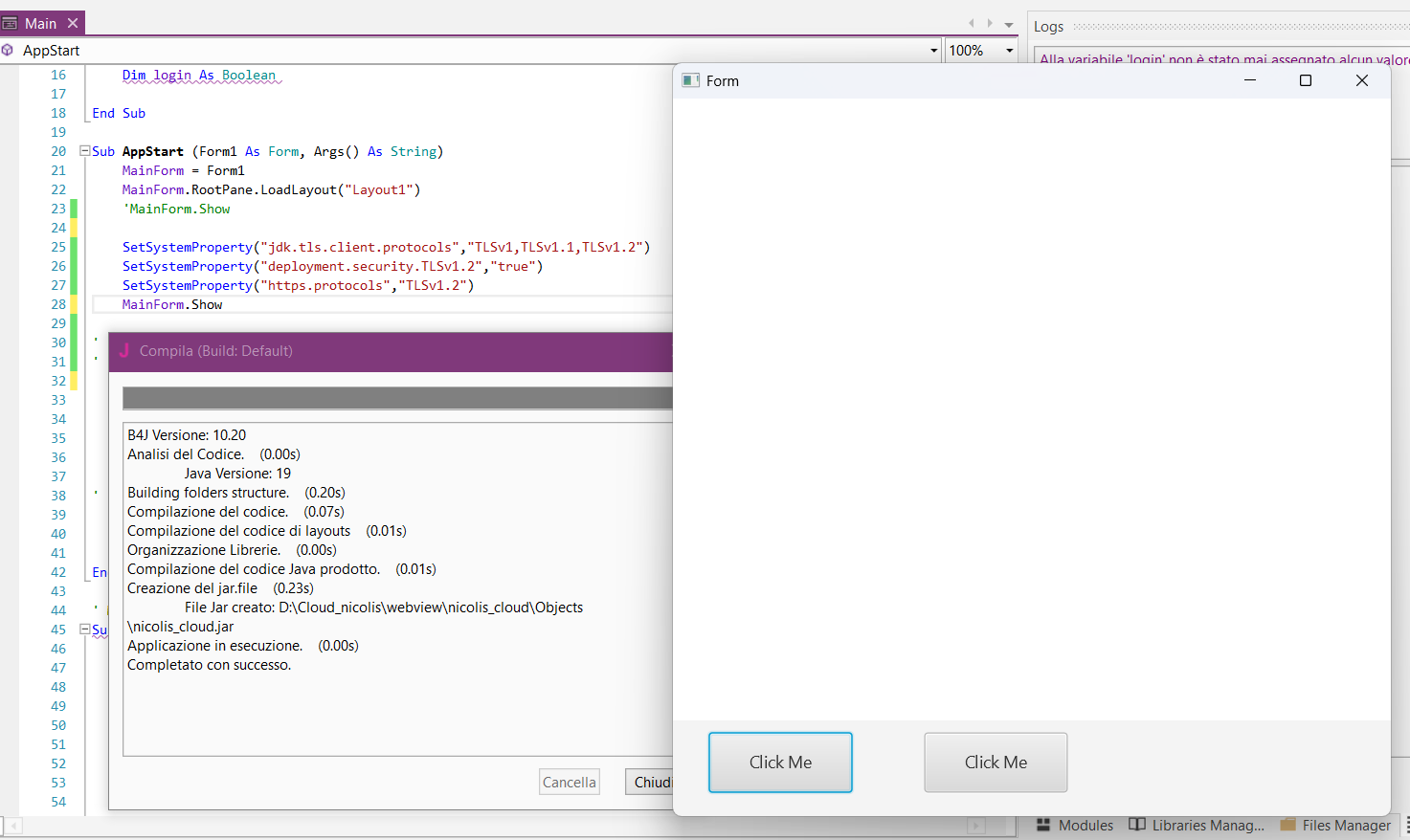Click the J icon in the Compila dialog

point(123,350)
